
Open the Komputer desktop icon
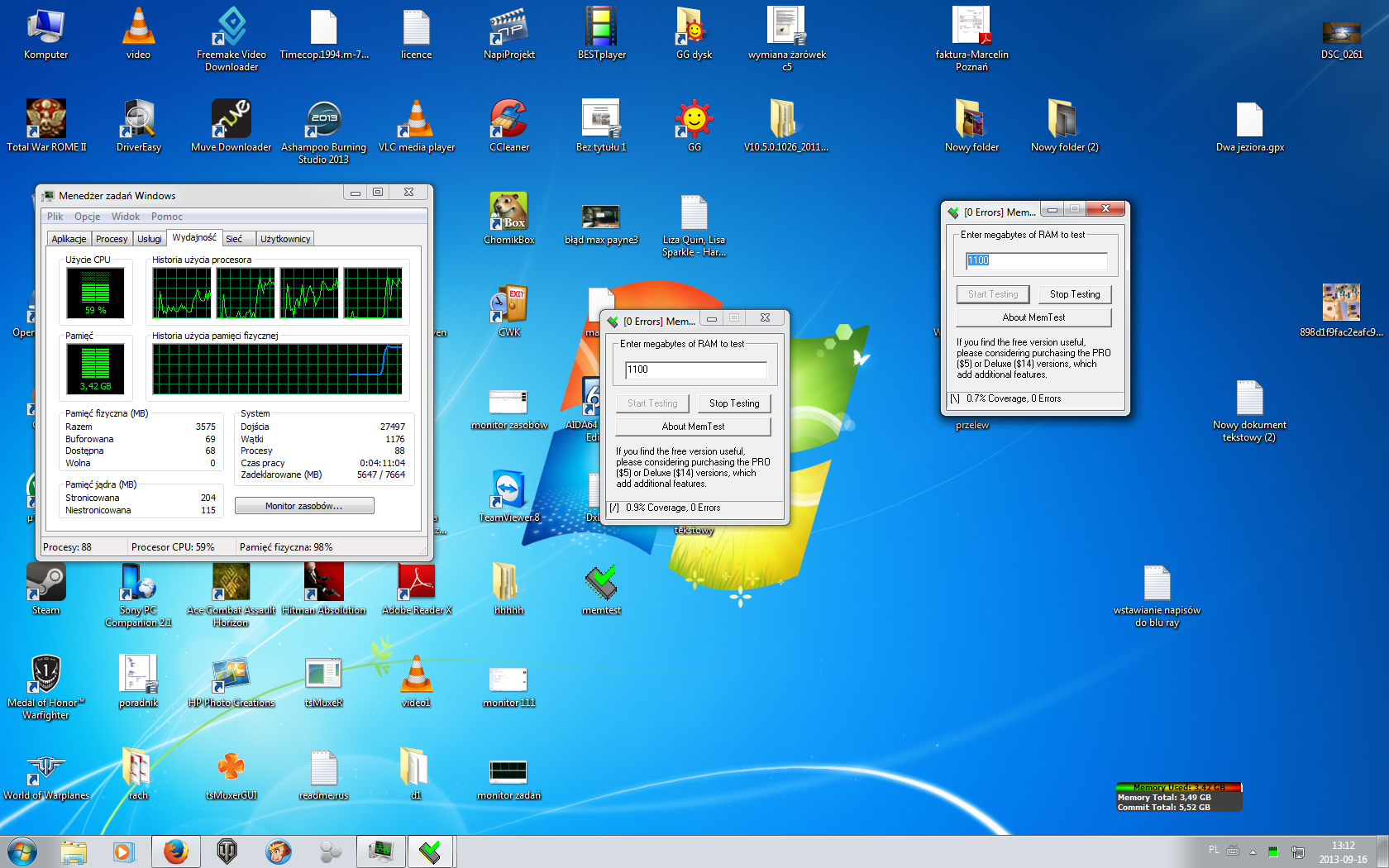pos(46,35)
